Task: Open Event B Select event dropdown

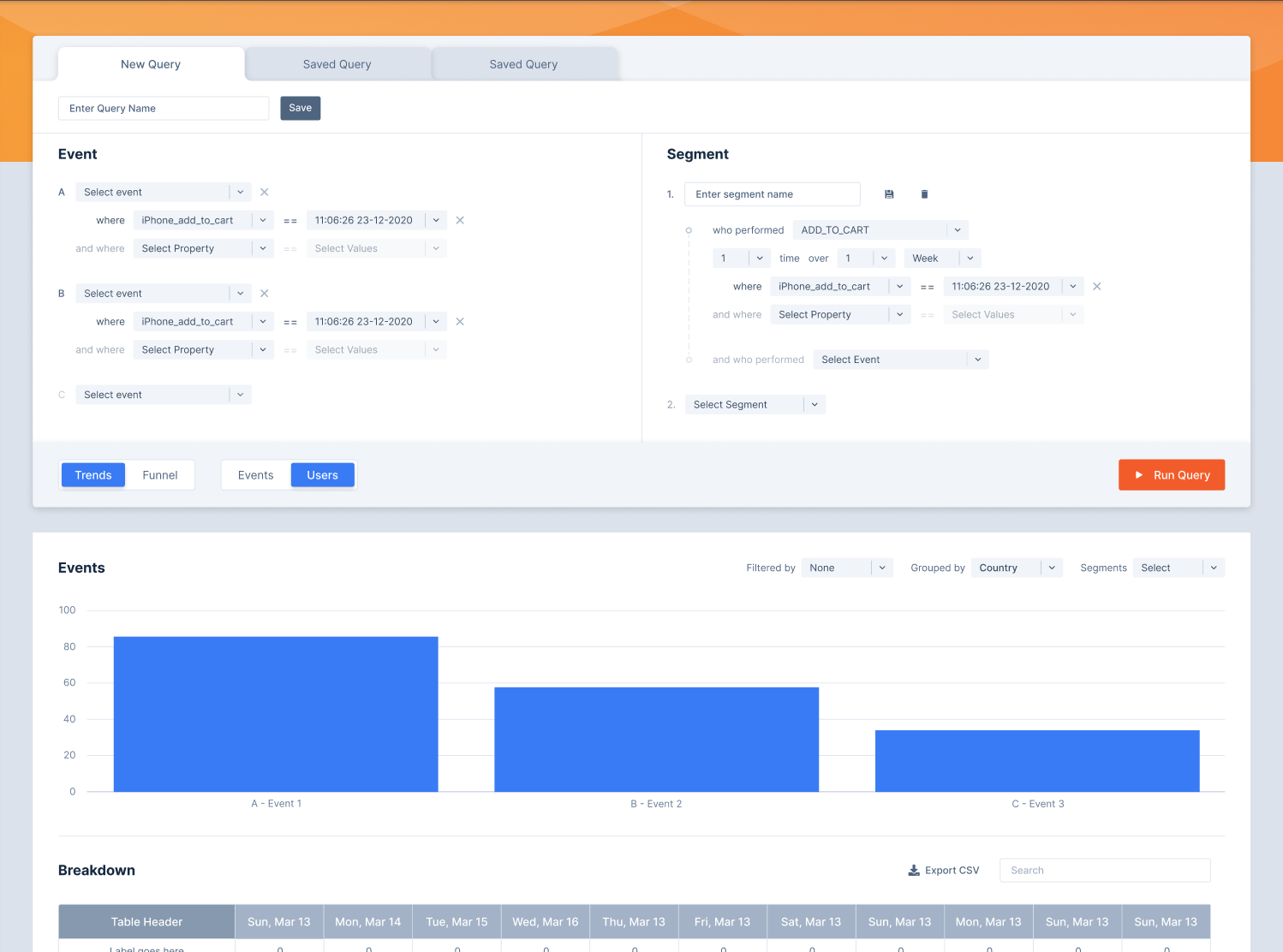Action: (x=164, y=294)
